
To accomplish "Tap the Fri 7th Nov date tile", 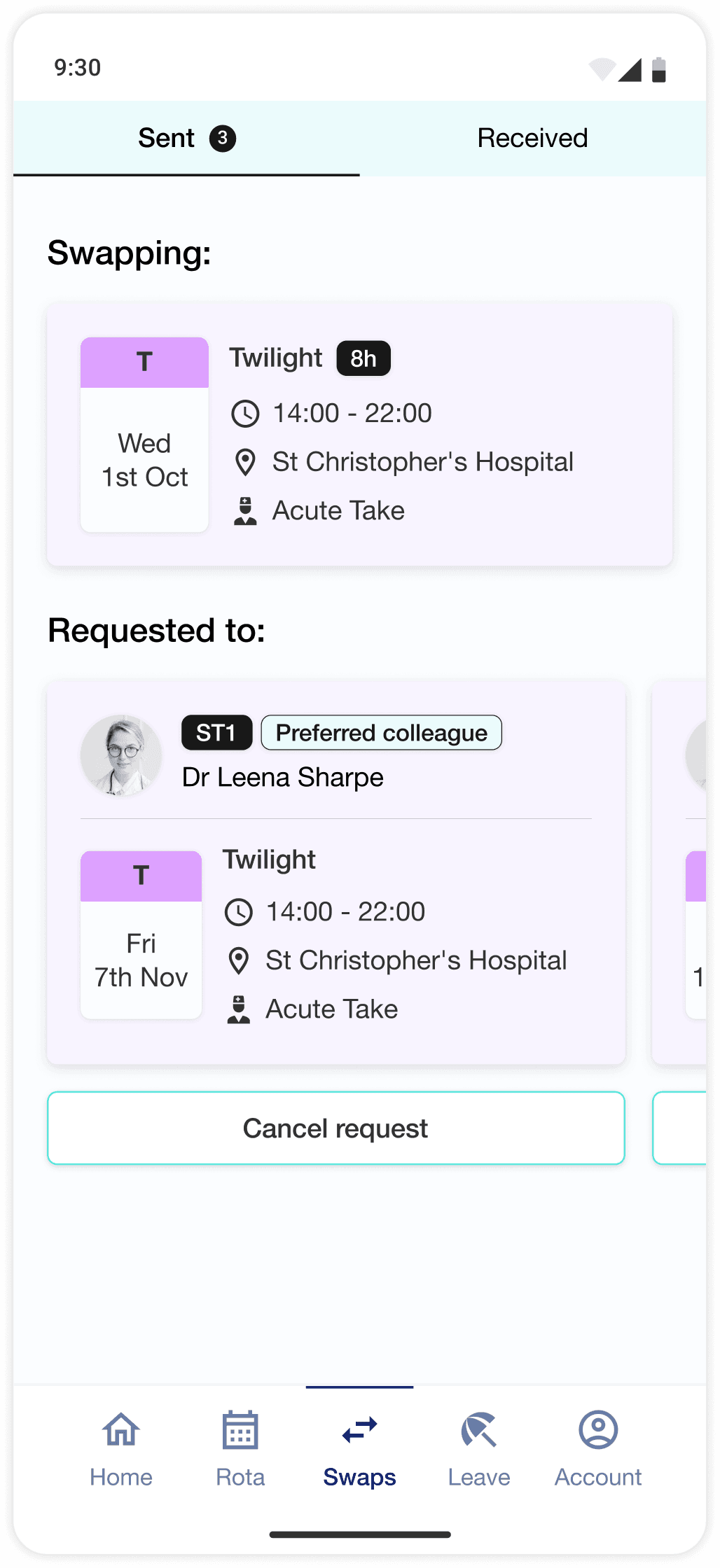I will [141, 934].
